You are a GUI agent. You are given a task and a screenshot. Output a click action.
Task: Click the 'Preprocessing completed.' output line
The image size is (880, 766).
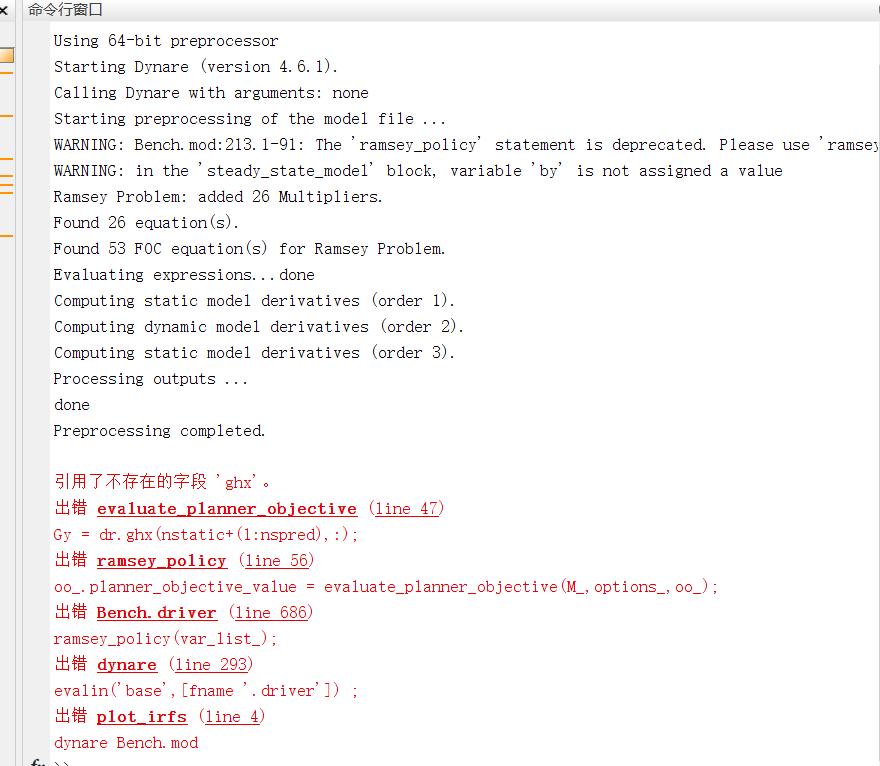[159, 431]
